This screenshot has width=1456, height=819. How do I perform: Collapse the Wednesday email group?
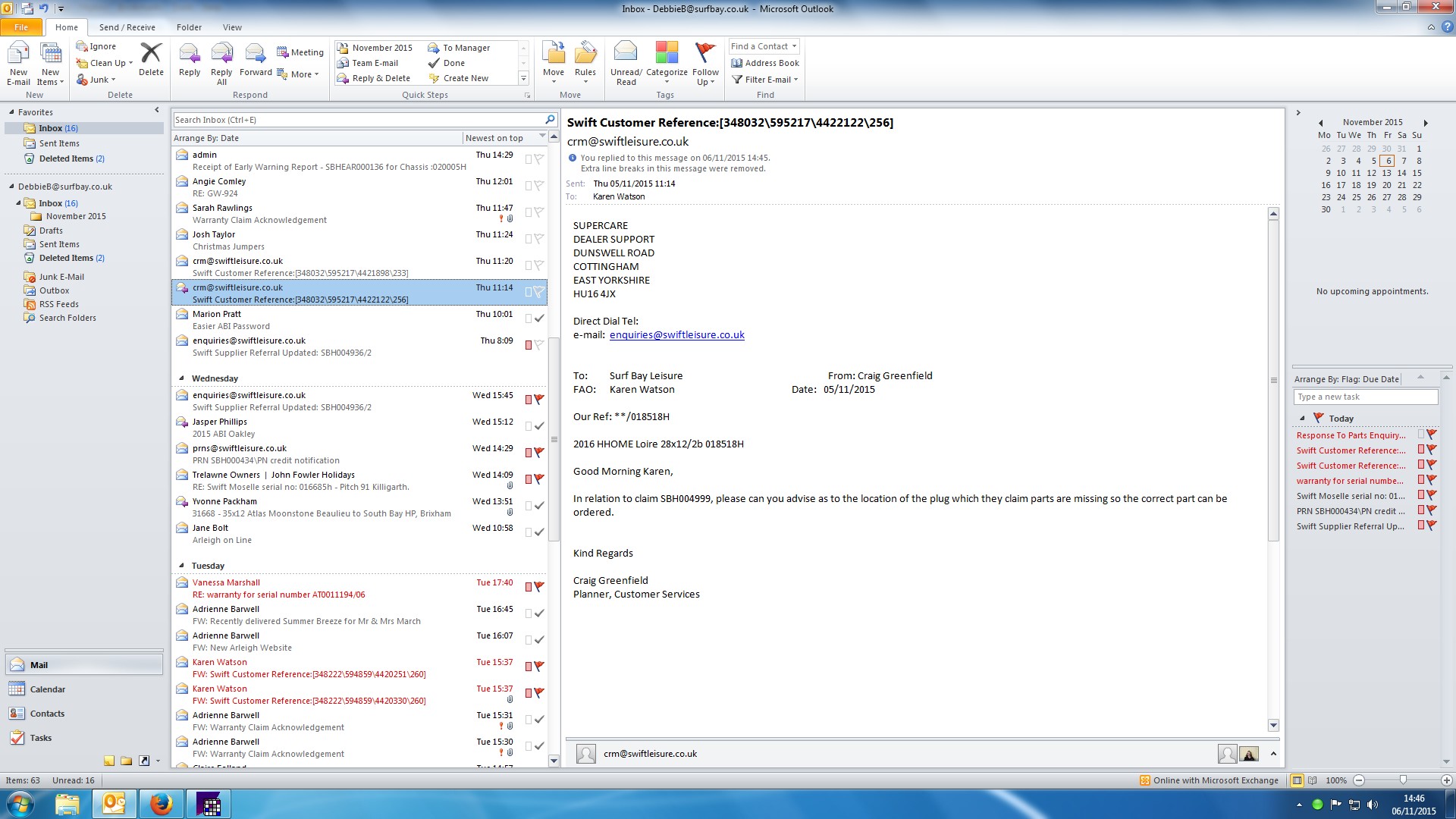click(x=181, y=378)
